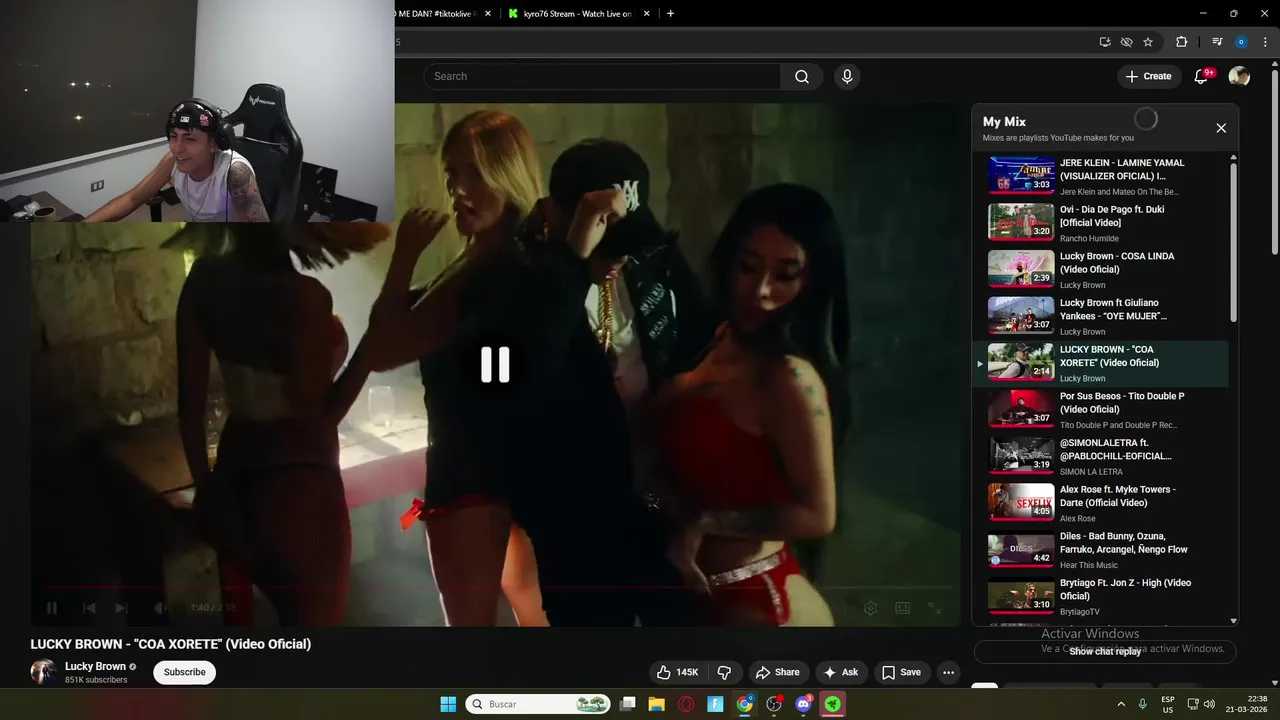1280x720 pixels.
Task: Switch ESP US keyboard language
Action: (1168, 704)
